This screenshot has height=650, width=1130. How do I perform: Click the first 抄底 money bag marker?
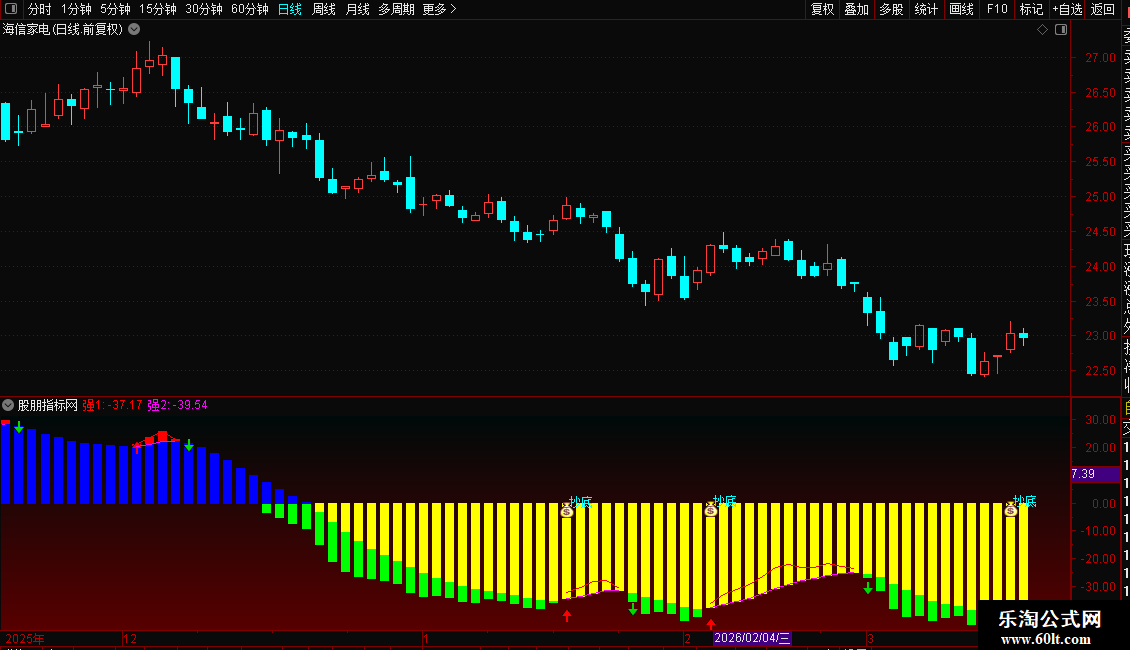tap(567, 511)
